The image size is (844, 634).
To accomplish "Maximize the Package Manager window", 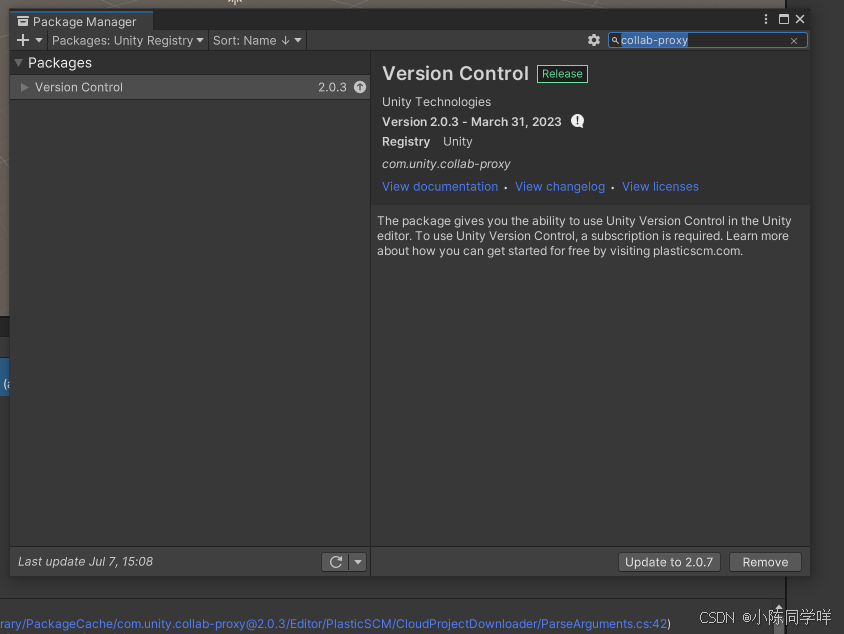I will [x=784, y=19].
